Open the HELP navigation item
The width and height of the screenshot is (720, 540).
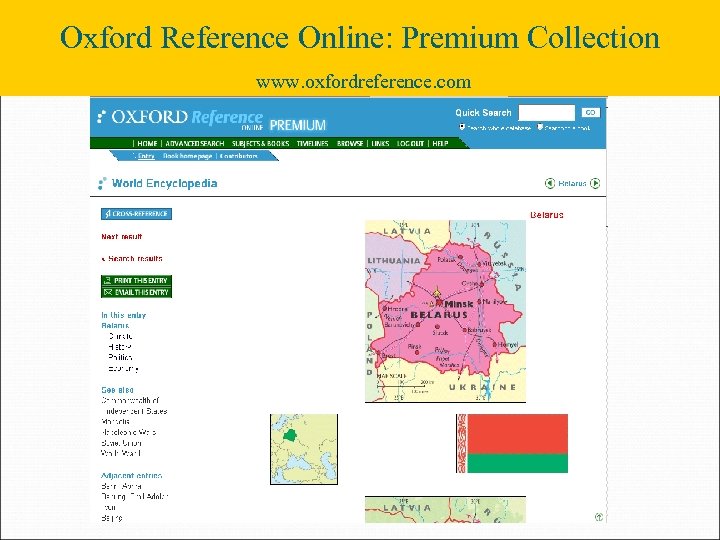tap(440, 143)
